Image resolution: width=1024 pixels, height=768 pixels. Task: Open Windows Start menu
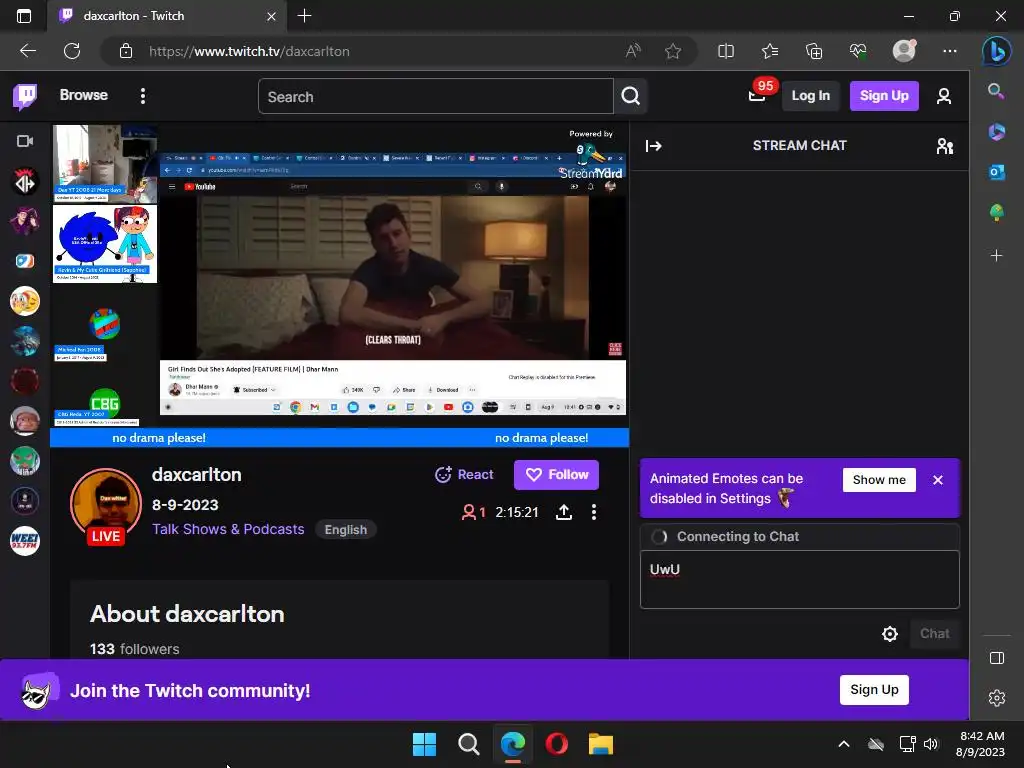pyautogui.click(x=424, y=744)
